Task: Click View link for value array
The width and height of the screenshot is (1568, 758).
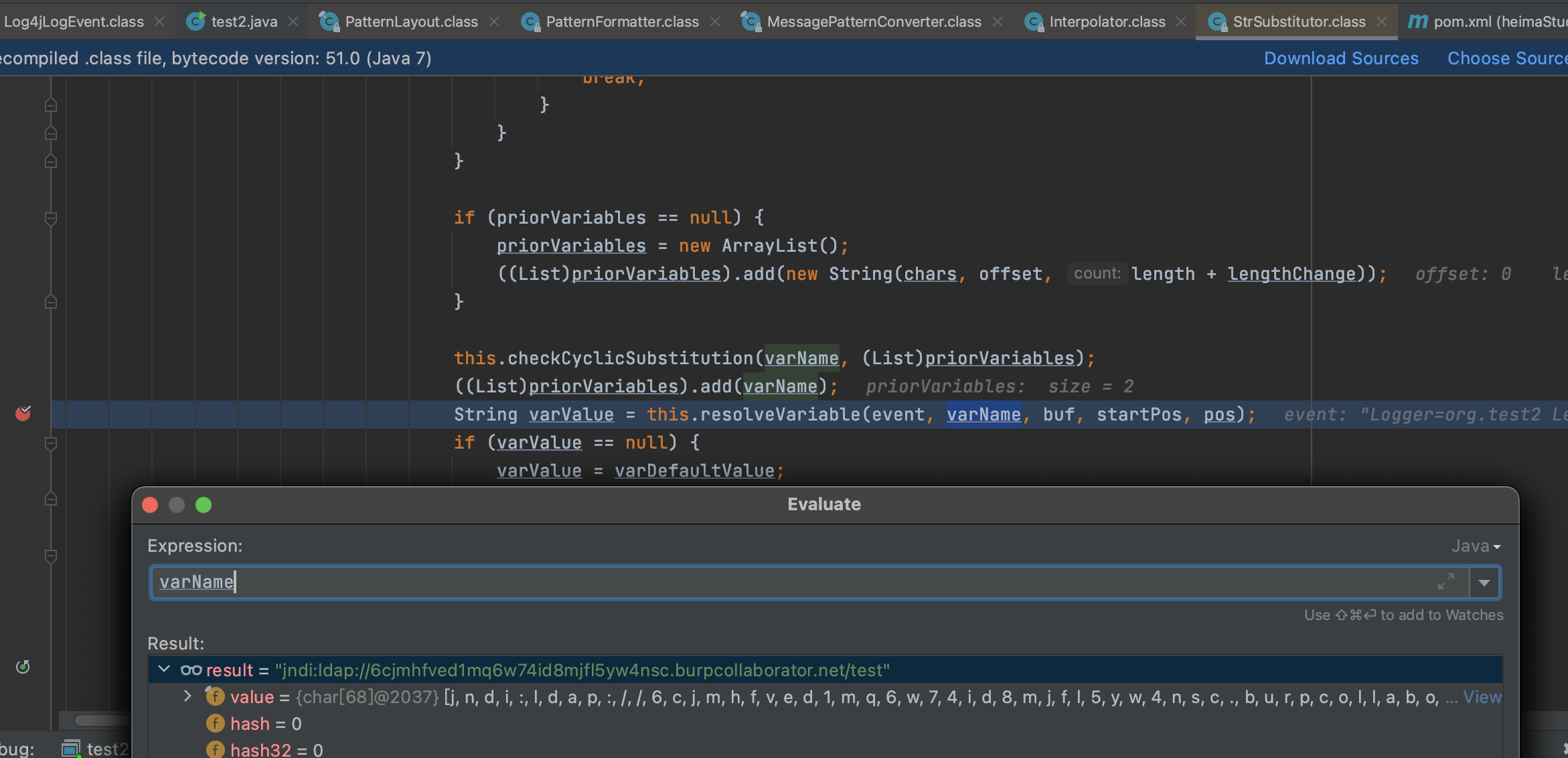Action: pyautogui.click(x=1482, y=697)
